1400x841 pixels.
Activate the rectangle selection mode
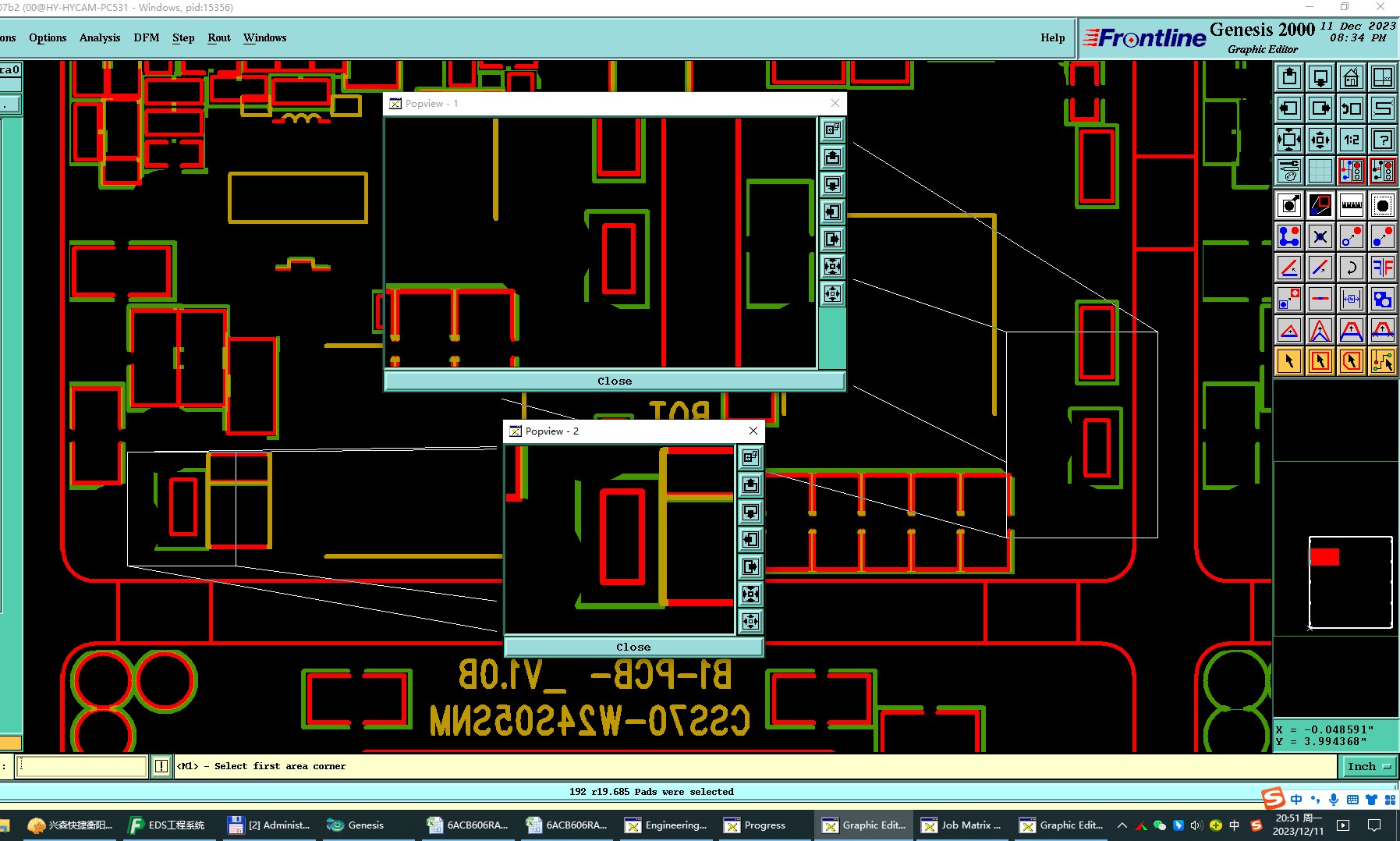(1320, 361)
